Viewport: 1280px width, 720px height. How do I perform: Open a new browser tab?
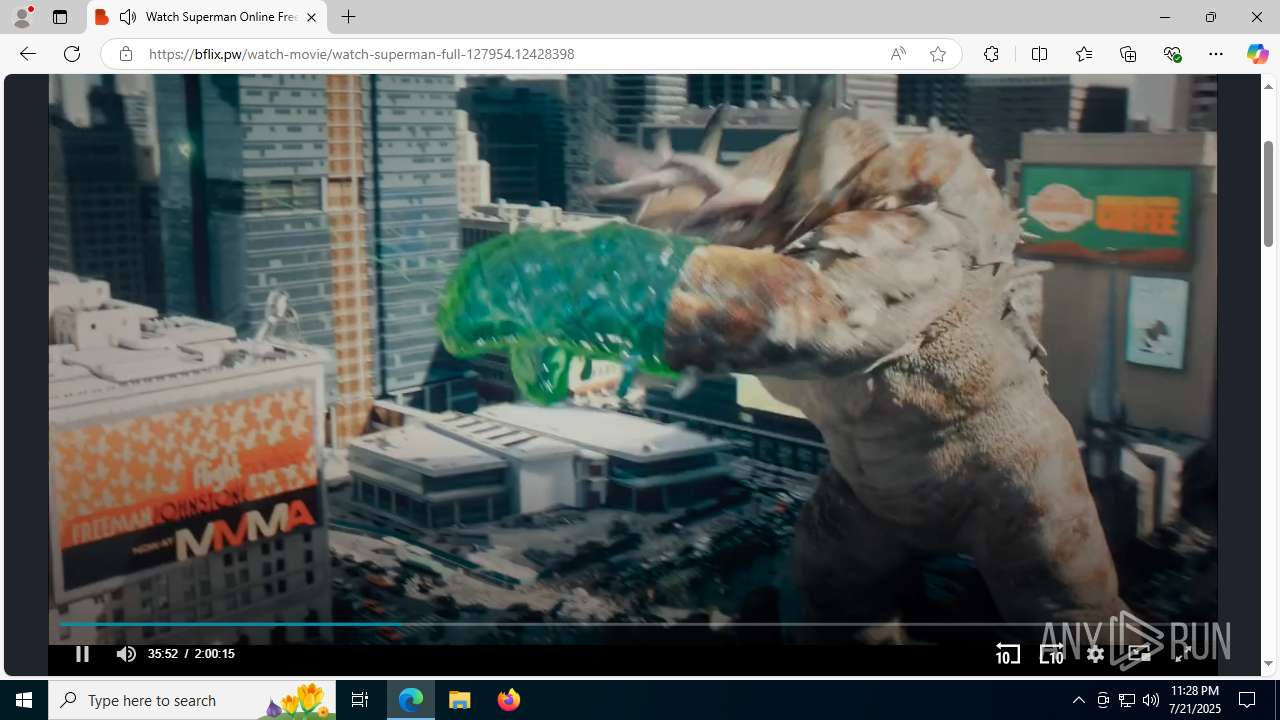(348, 17)
